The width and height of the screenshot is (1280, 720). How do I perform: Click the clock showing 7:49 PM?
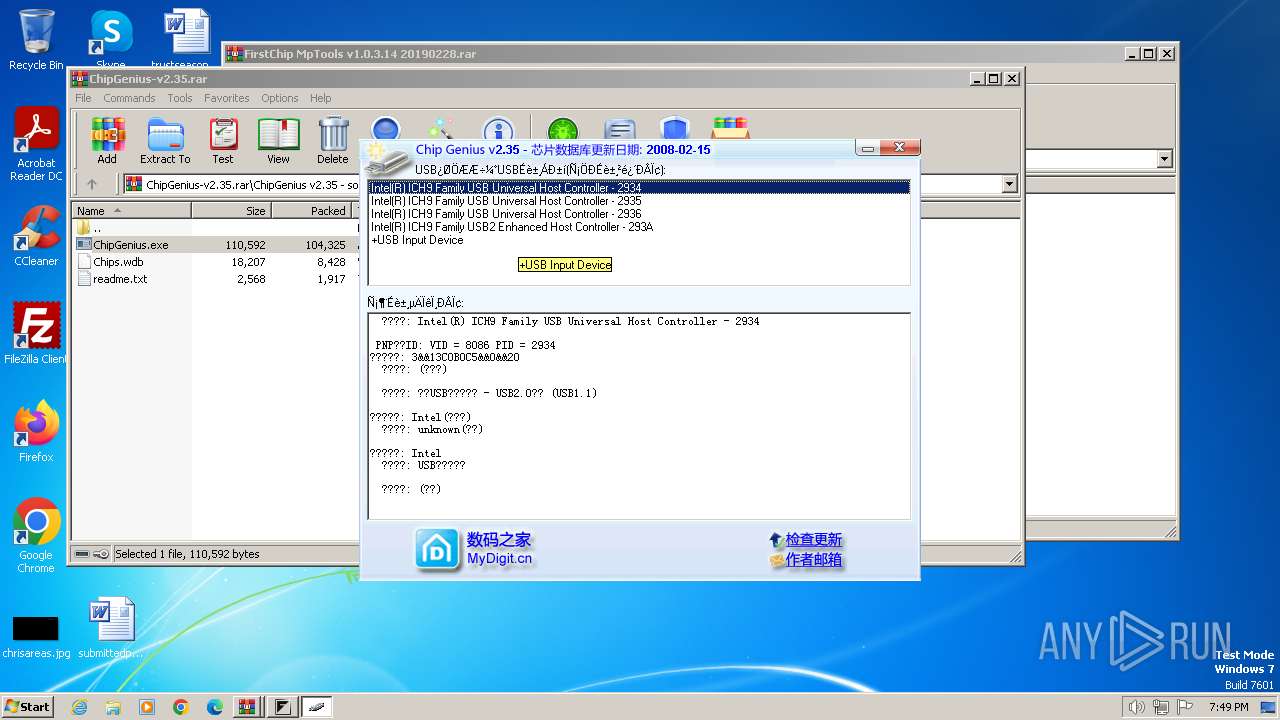tap(1228, 707)
